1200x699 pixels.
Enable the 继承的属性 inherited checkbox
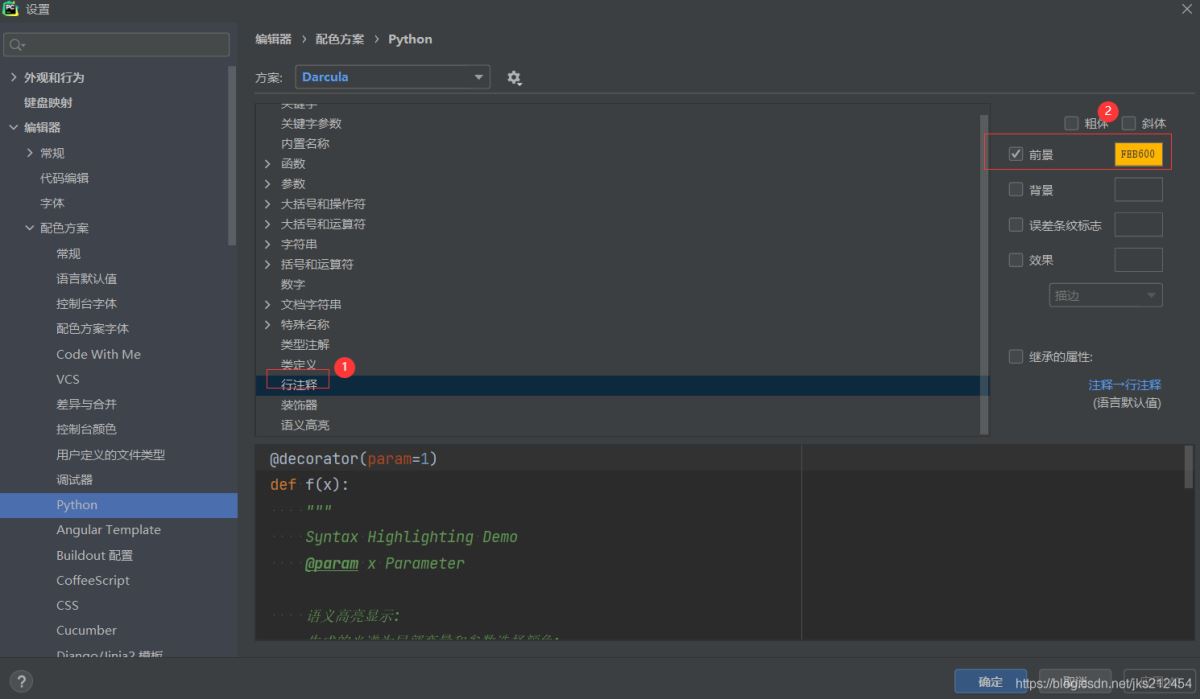point(1016,357)
